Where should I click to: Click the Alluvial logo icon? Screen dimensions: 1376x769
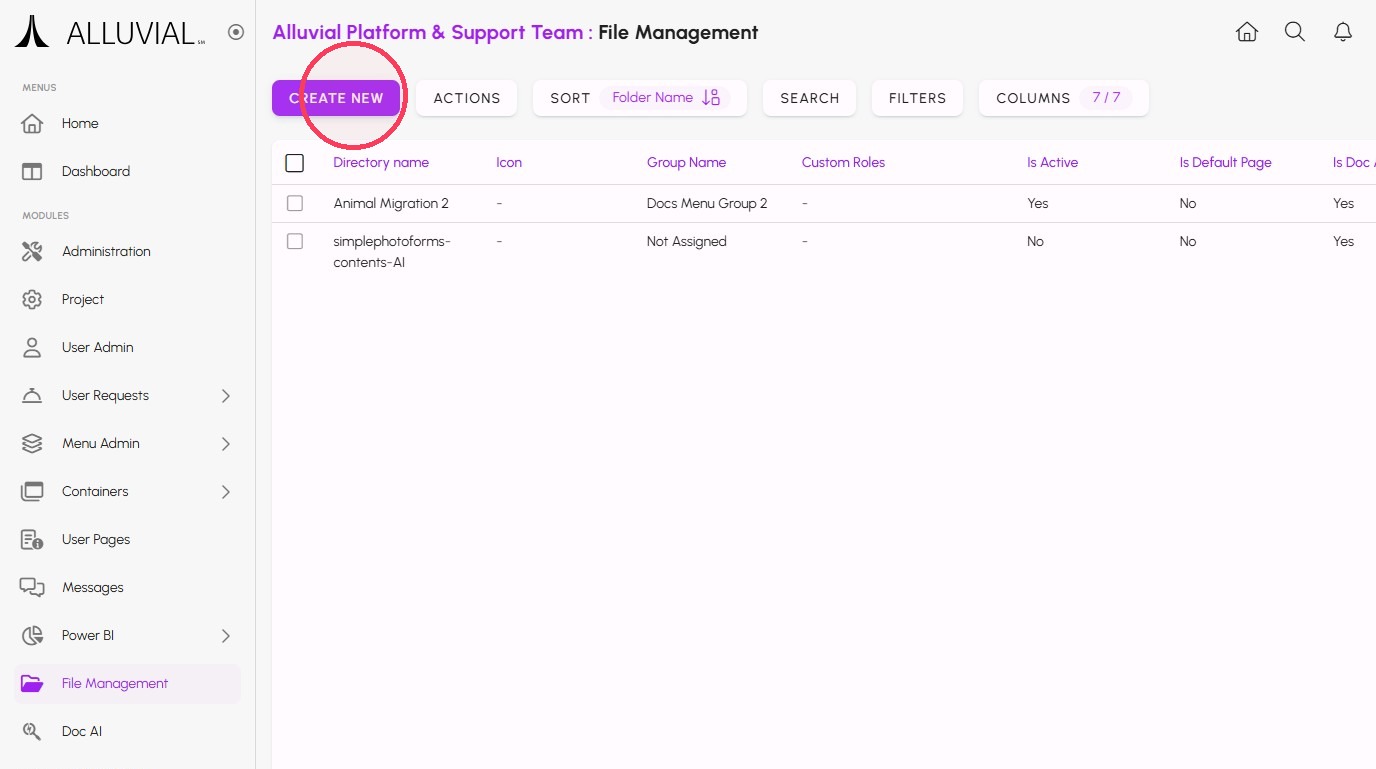coord(32,32)
